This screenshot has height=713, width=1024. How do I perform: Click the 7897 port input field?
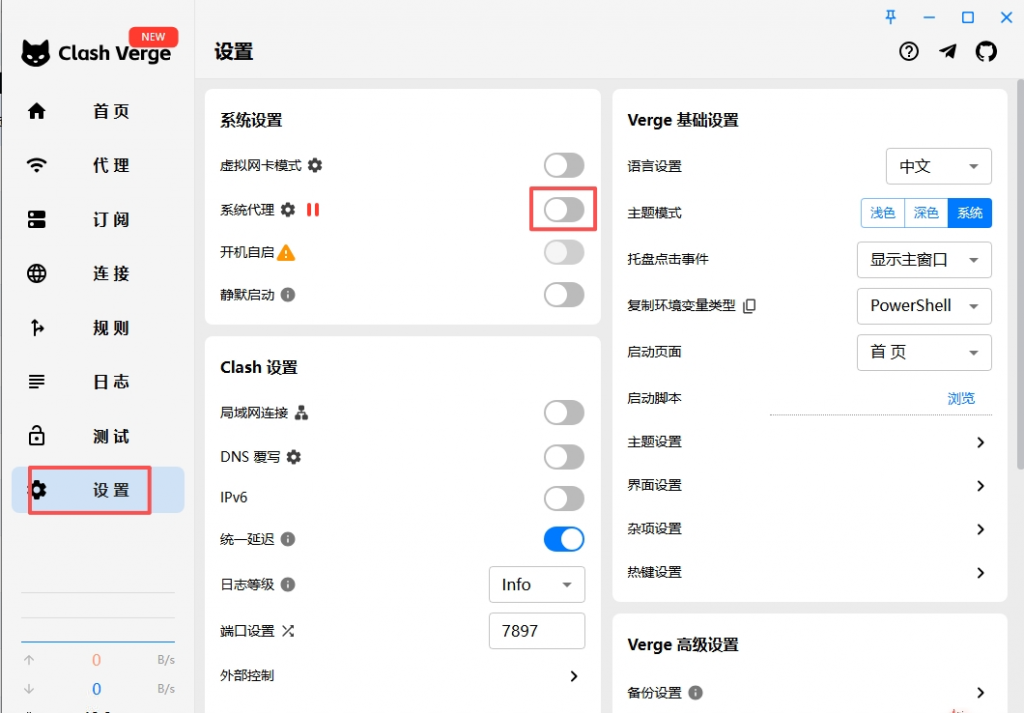pyautogui.click(x=536, y=631)
